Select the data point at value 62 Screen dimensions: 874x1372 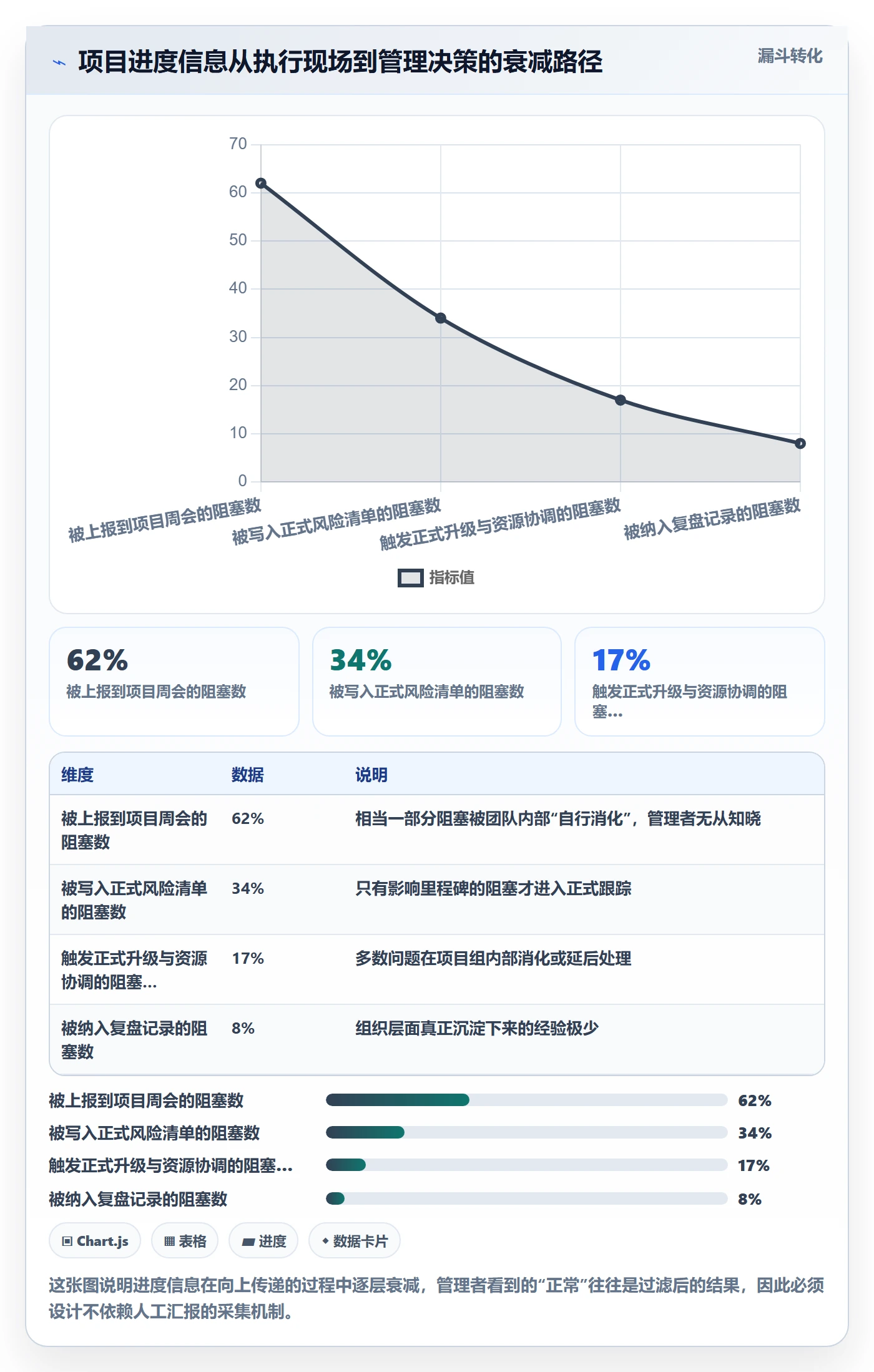click(x=261, y=183)
